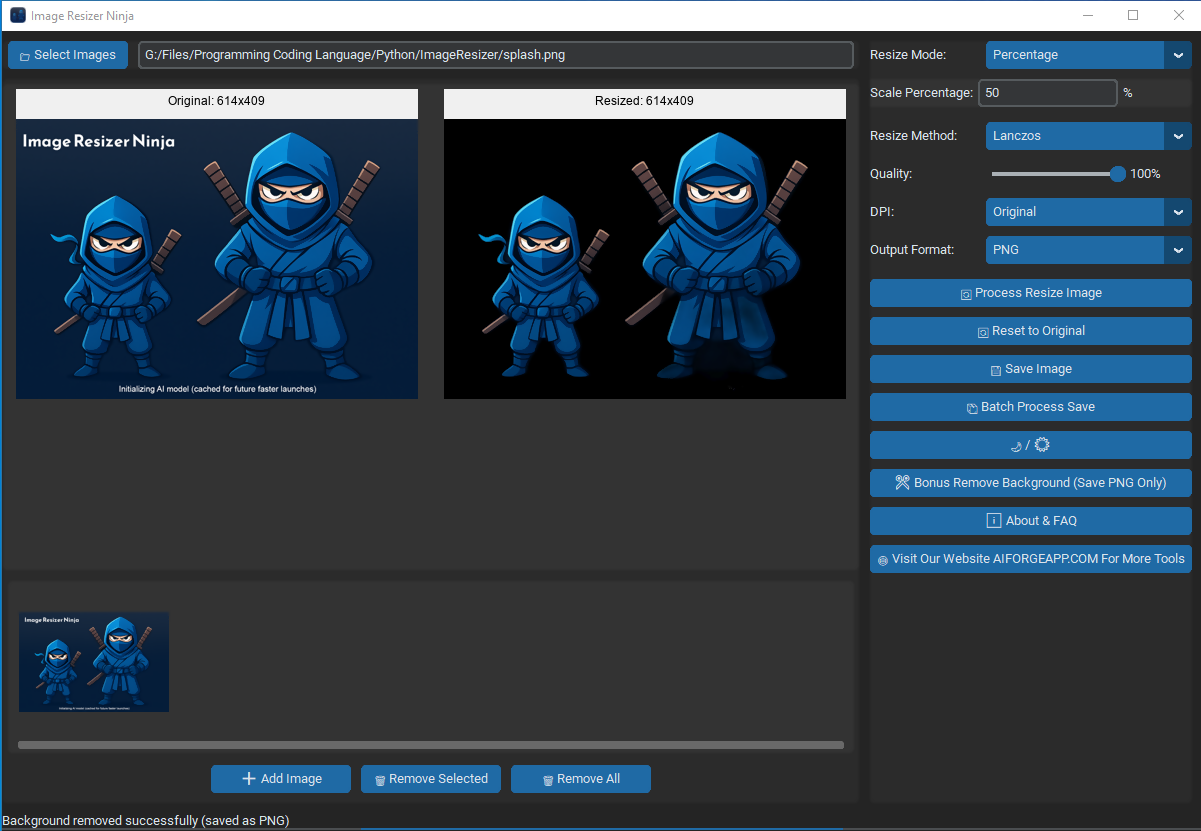Screen dimensions: 1201x831
Task: Click the trash icon on Remove Selected
Action: pyautogui.click(x=380, y=780)
